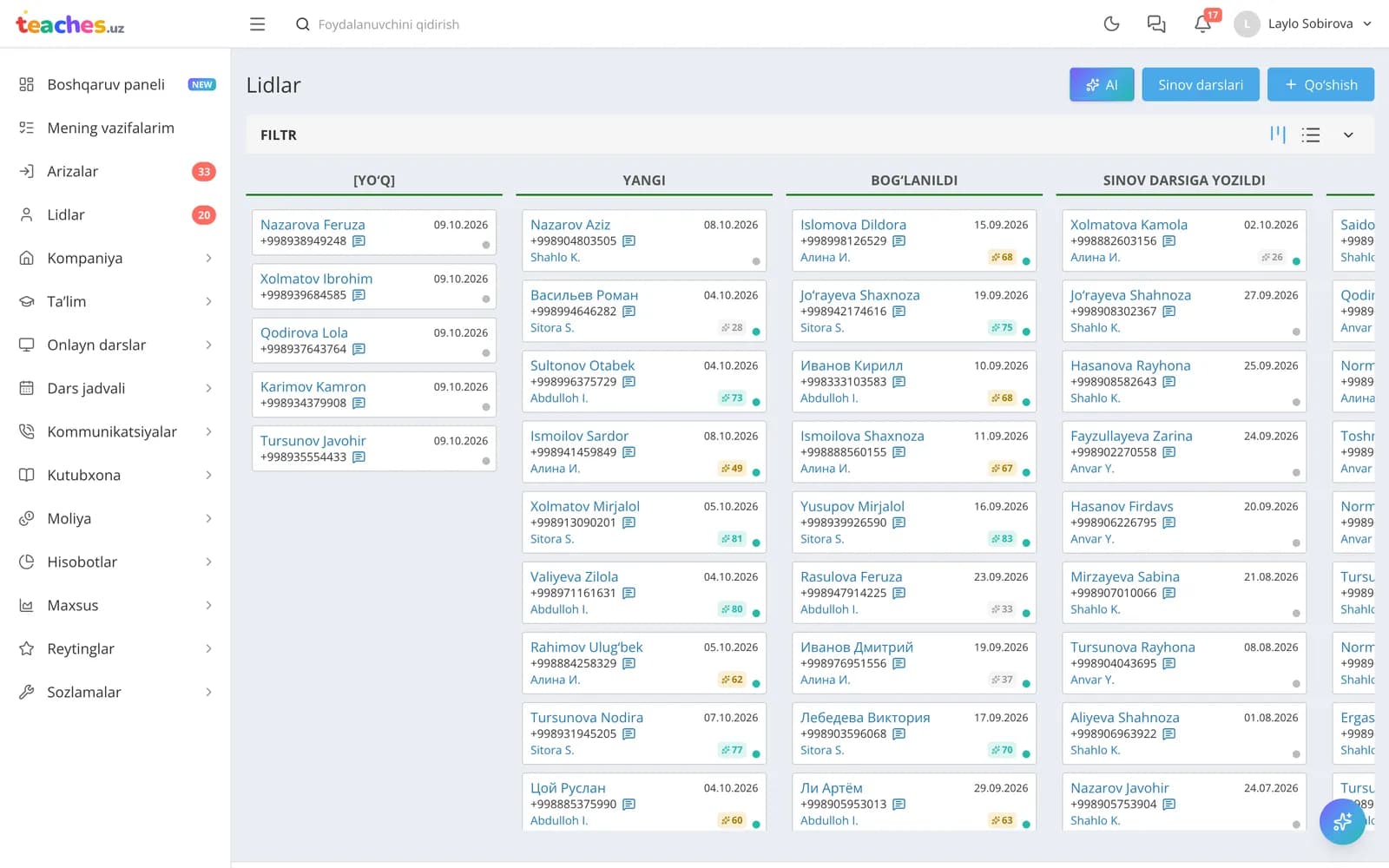Open comment icon on Nazarova Feruza card
This screenshot has width=1389, height=868.
coord(359,241)
